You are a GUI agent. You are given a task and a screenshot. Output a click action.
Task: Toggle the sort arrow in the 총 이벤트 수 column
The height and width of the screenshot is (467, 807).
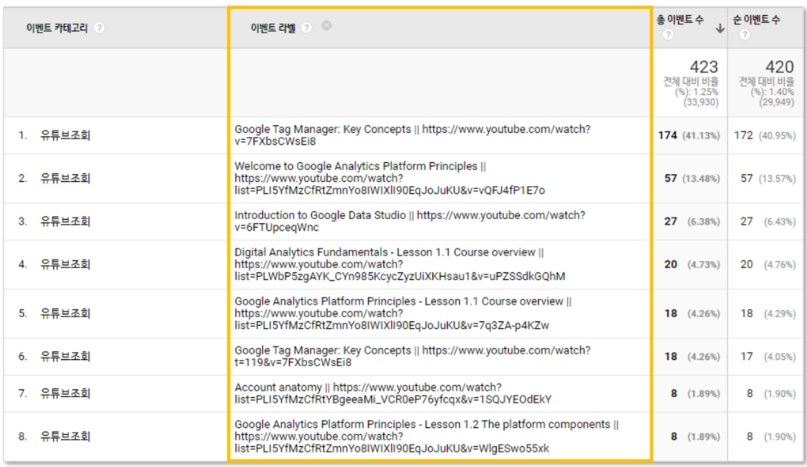[x=720, y=29]
